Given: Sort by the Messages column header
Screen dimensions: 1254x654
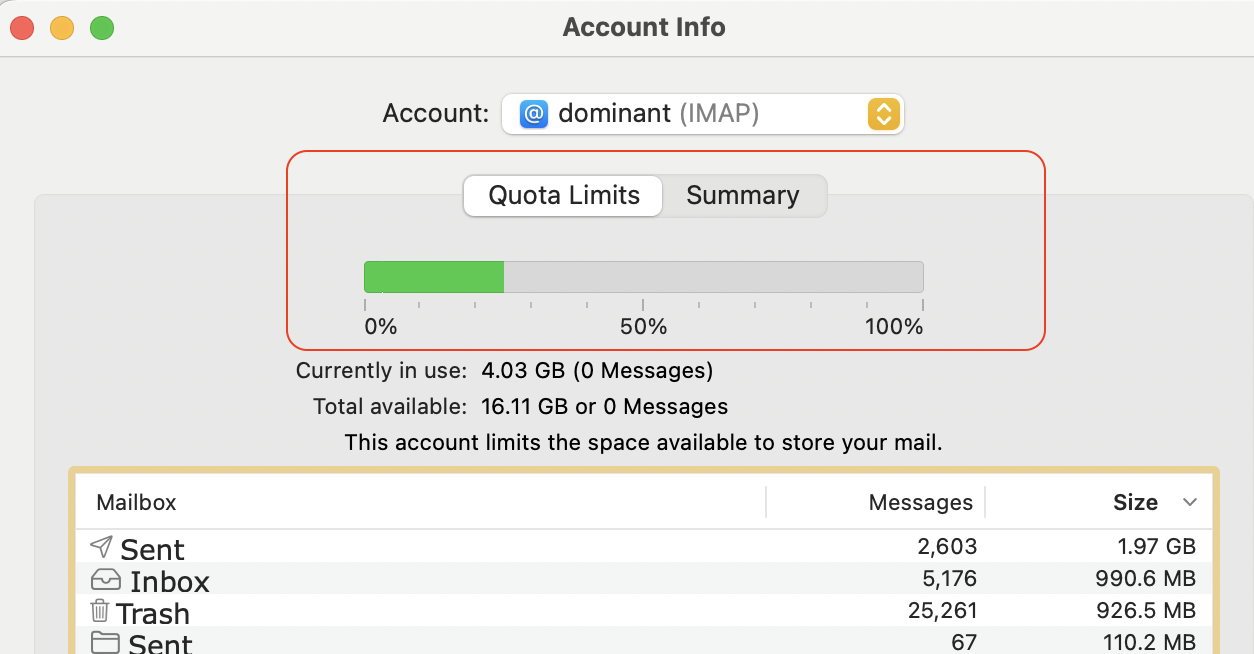Looking at the screenshot, I should 920,502.
